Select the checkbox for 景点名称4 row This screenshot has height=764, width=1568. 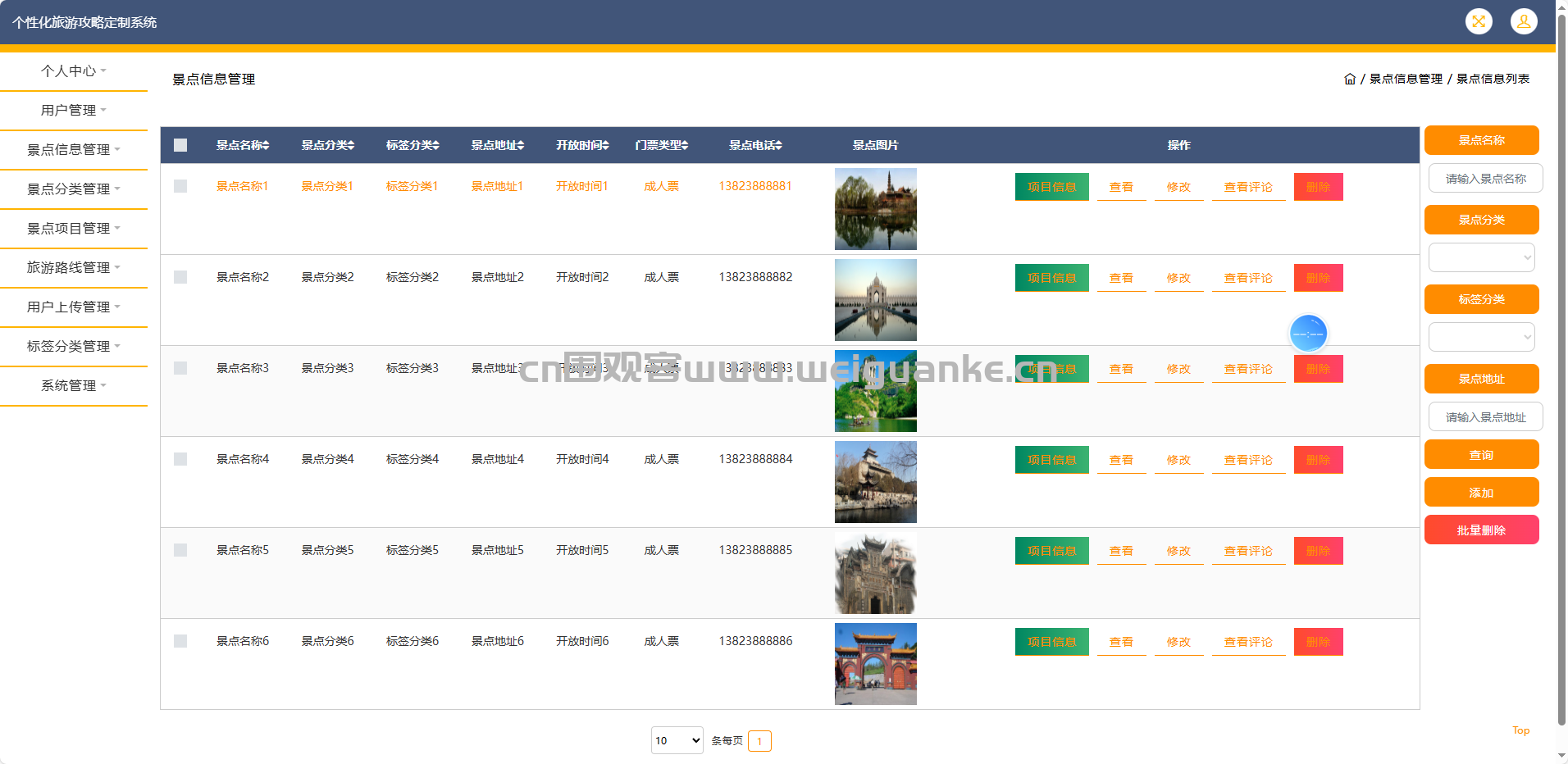(180, 460)
